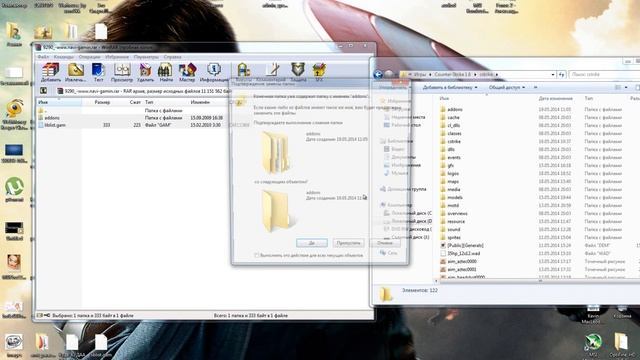Viewport: 640px width, 360px height.
Task: Open 'Добавить в библиотеку' dropdown in Explorer
Action: point(450,87)
